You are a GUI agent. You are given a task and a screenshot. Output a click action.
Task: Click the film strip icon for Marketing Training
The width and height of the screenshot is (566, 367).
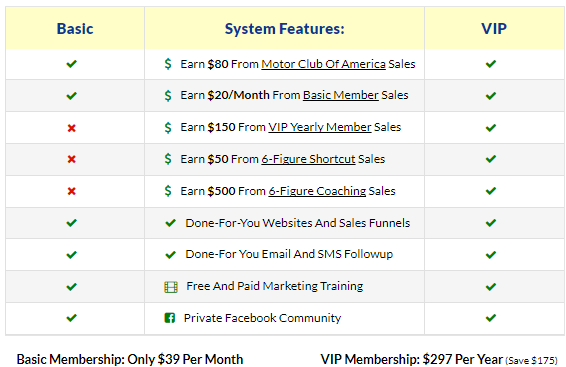click(171, 287)
